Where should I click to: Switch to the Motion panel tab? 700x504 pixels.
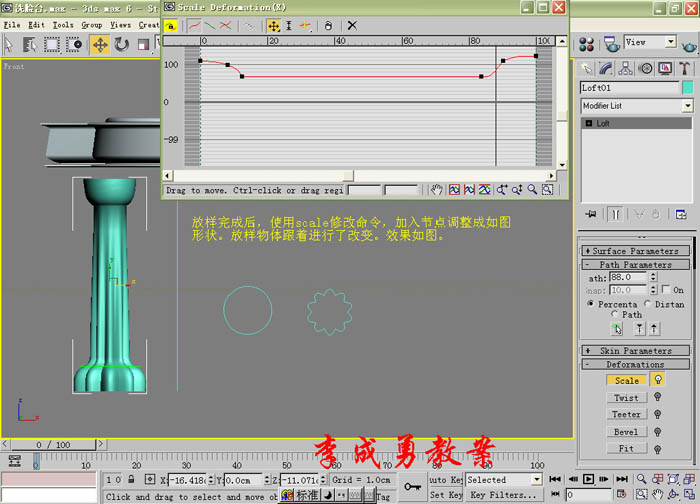645,68
